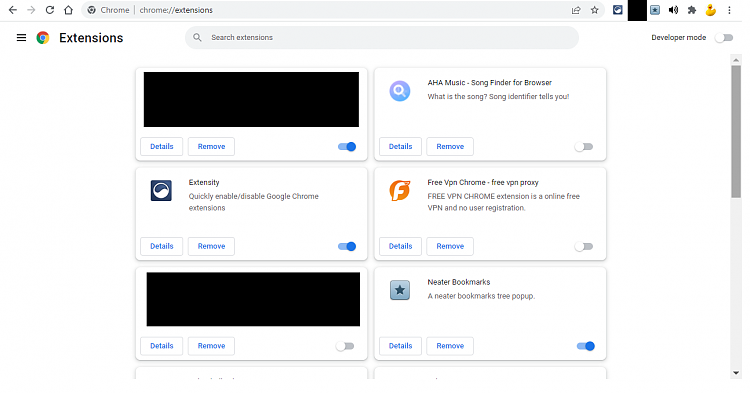
Task: Remove the Neater Bookmarks extension
Action: 450,346
